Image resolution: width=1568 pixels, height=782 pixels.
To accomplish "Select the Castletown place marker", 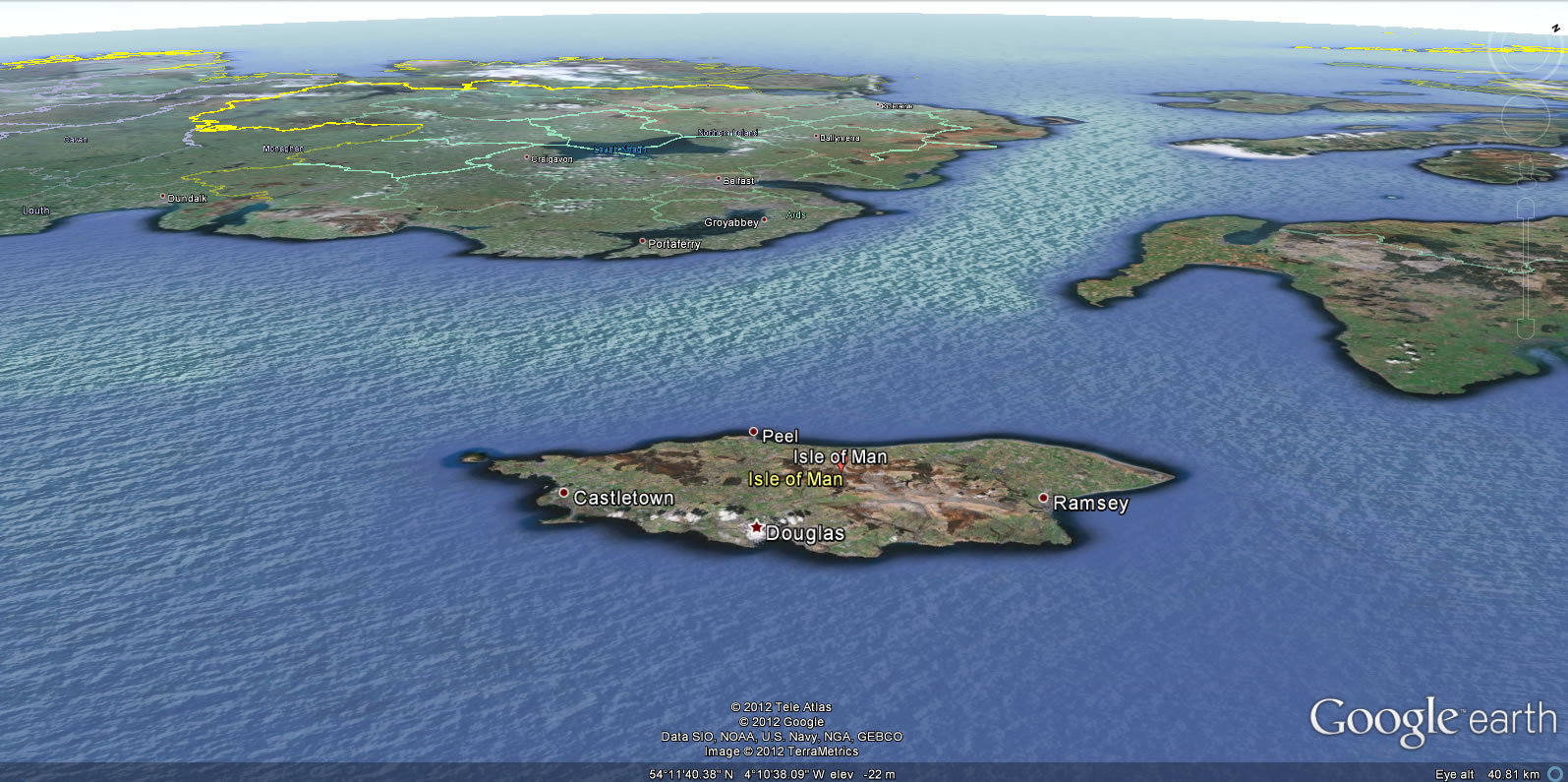I will [563, 493].
